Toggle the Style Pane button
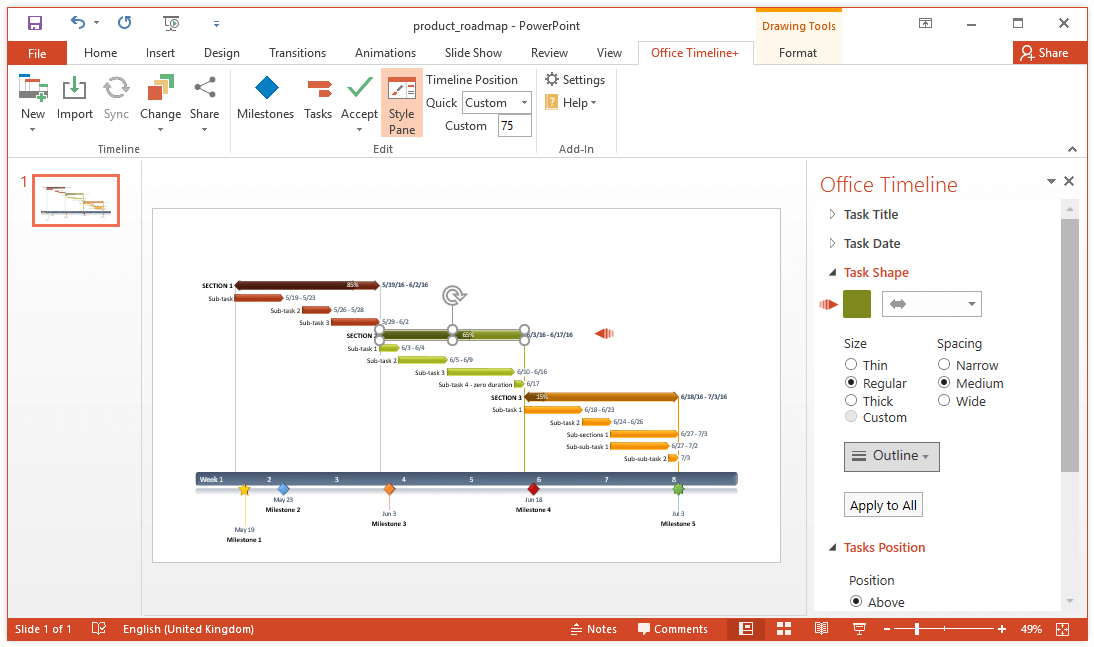Screen dimensions: 1094x647 [x=402, y=103]
